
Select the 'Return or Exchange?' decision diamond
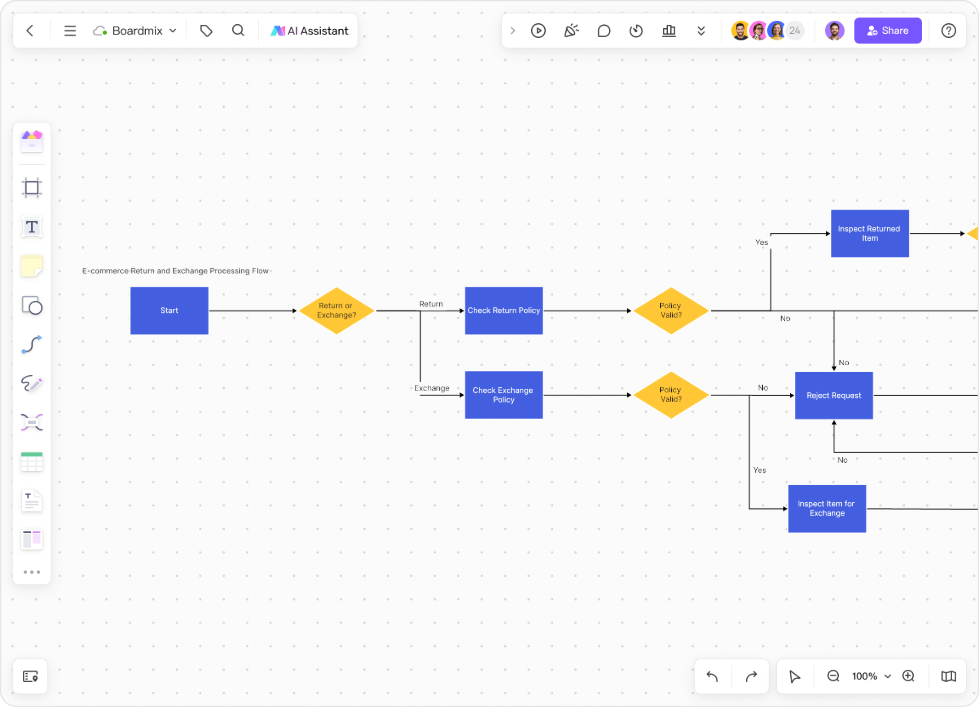tap(337, 310)
